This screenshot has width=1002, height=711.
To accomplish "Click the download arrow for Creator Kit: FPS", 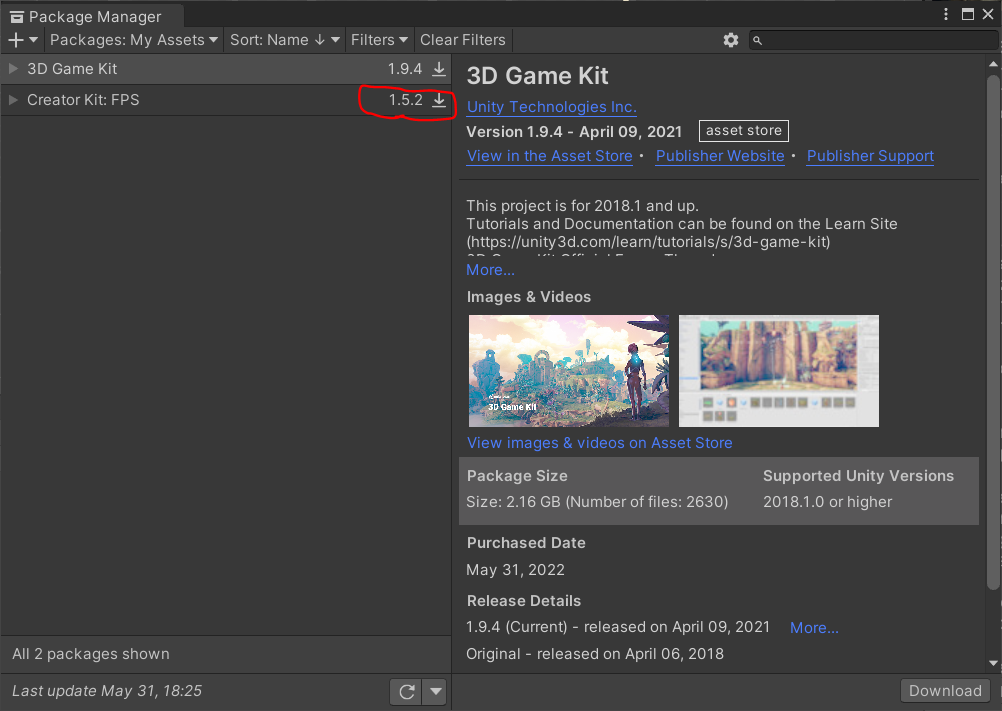I will point(439,100).
